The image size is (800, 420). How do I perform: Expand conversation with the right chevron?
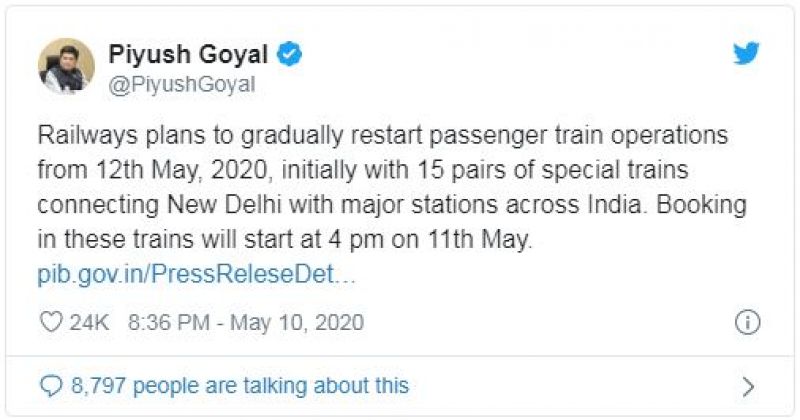tap(748, 385)
